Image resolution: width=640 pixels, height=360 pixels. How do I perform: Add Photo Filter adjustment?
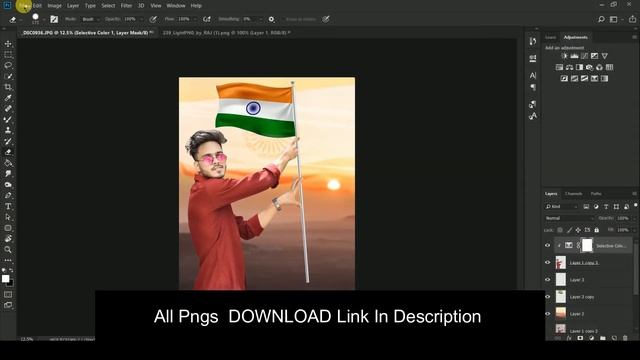click(x=589, y=67)
